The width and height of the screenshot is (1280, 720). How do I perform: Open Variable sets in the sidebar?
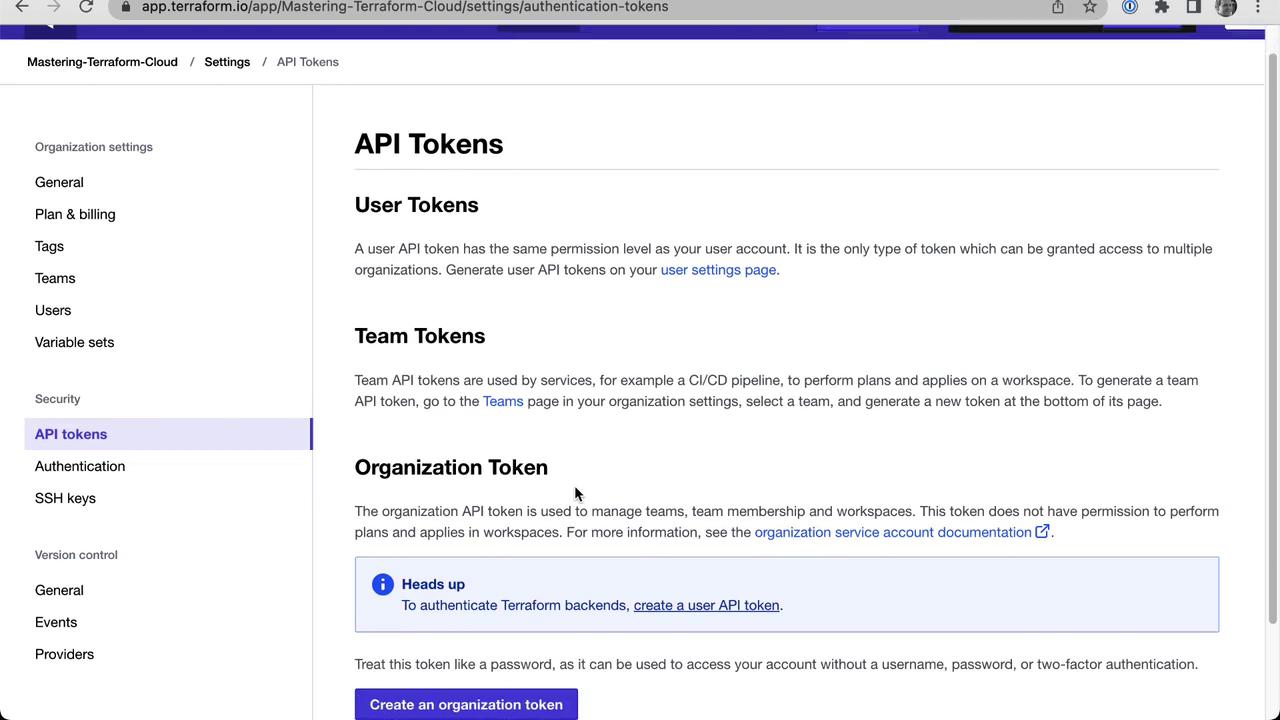coord(74,342)
